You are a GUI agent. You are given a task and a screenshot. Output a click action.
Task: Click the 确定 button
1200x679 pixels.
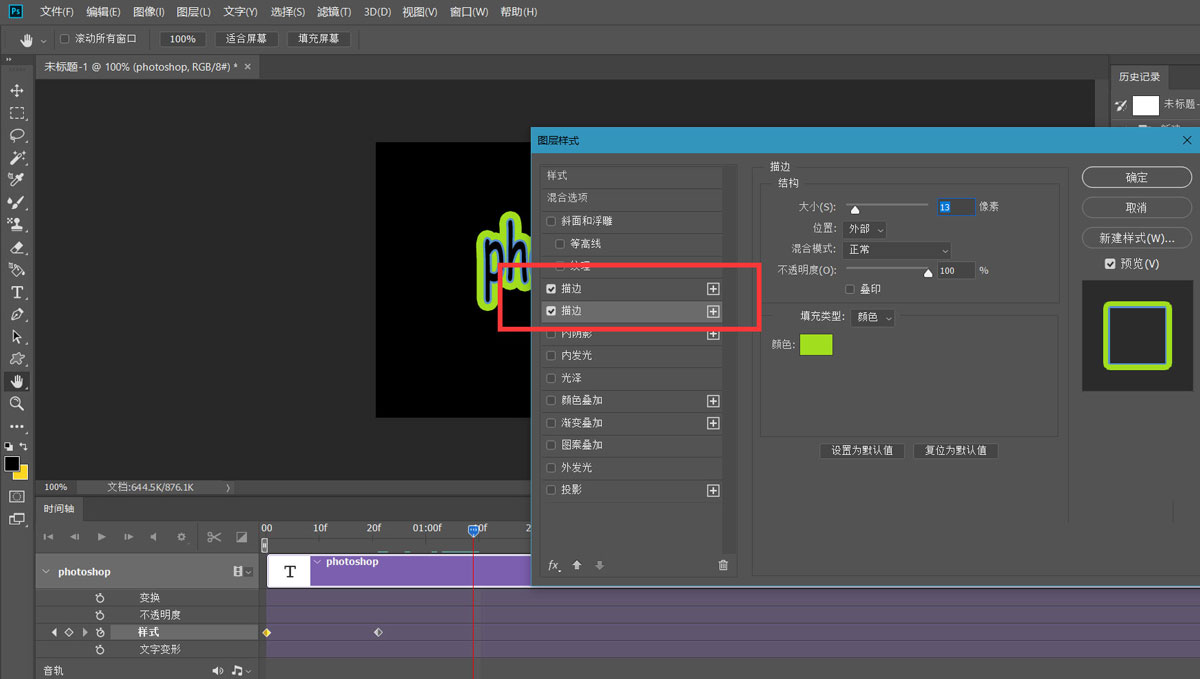[x=1136, y=176]
